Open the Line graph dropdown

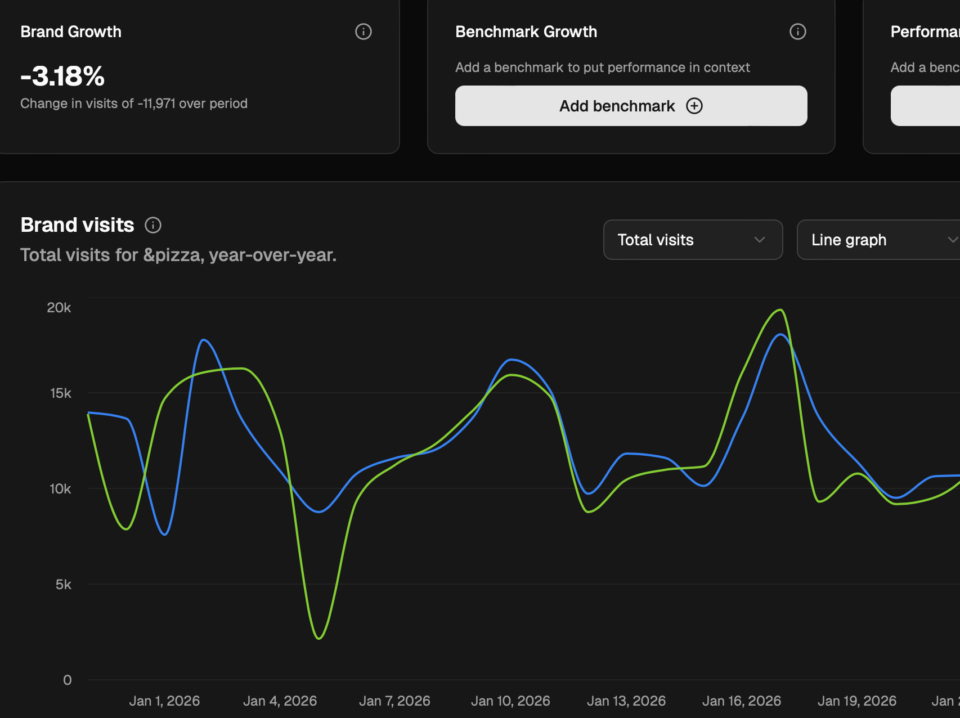879,240
